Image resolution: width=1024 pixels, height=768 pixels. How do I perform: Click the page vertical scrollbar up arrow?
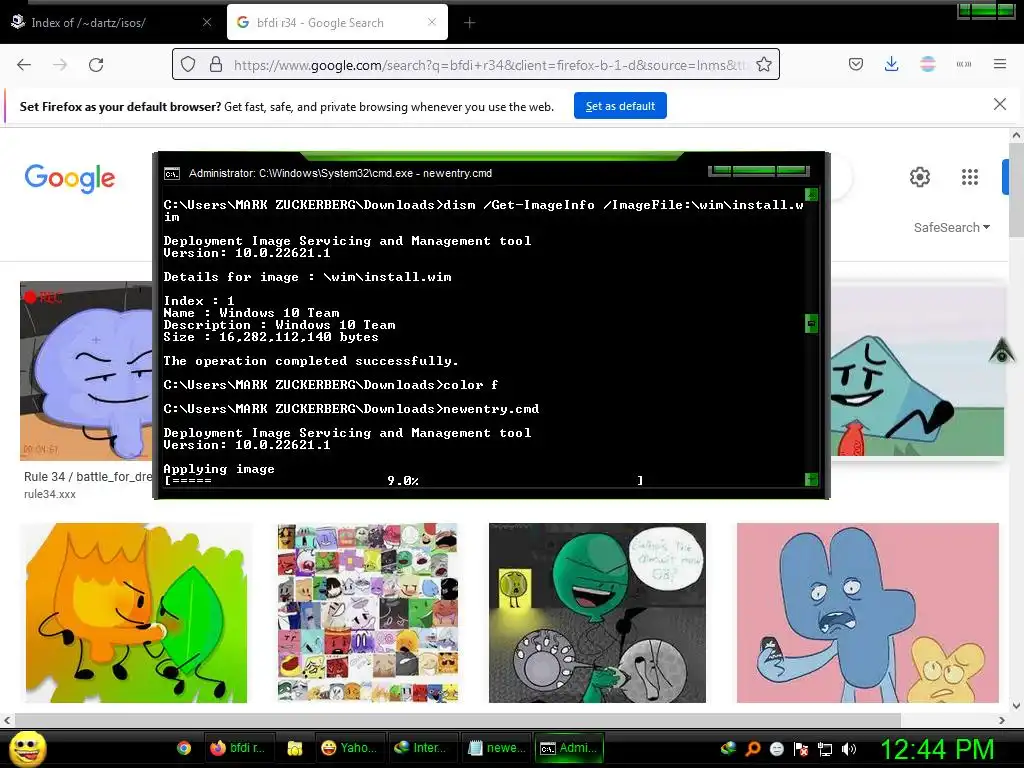[1016, 136]
